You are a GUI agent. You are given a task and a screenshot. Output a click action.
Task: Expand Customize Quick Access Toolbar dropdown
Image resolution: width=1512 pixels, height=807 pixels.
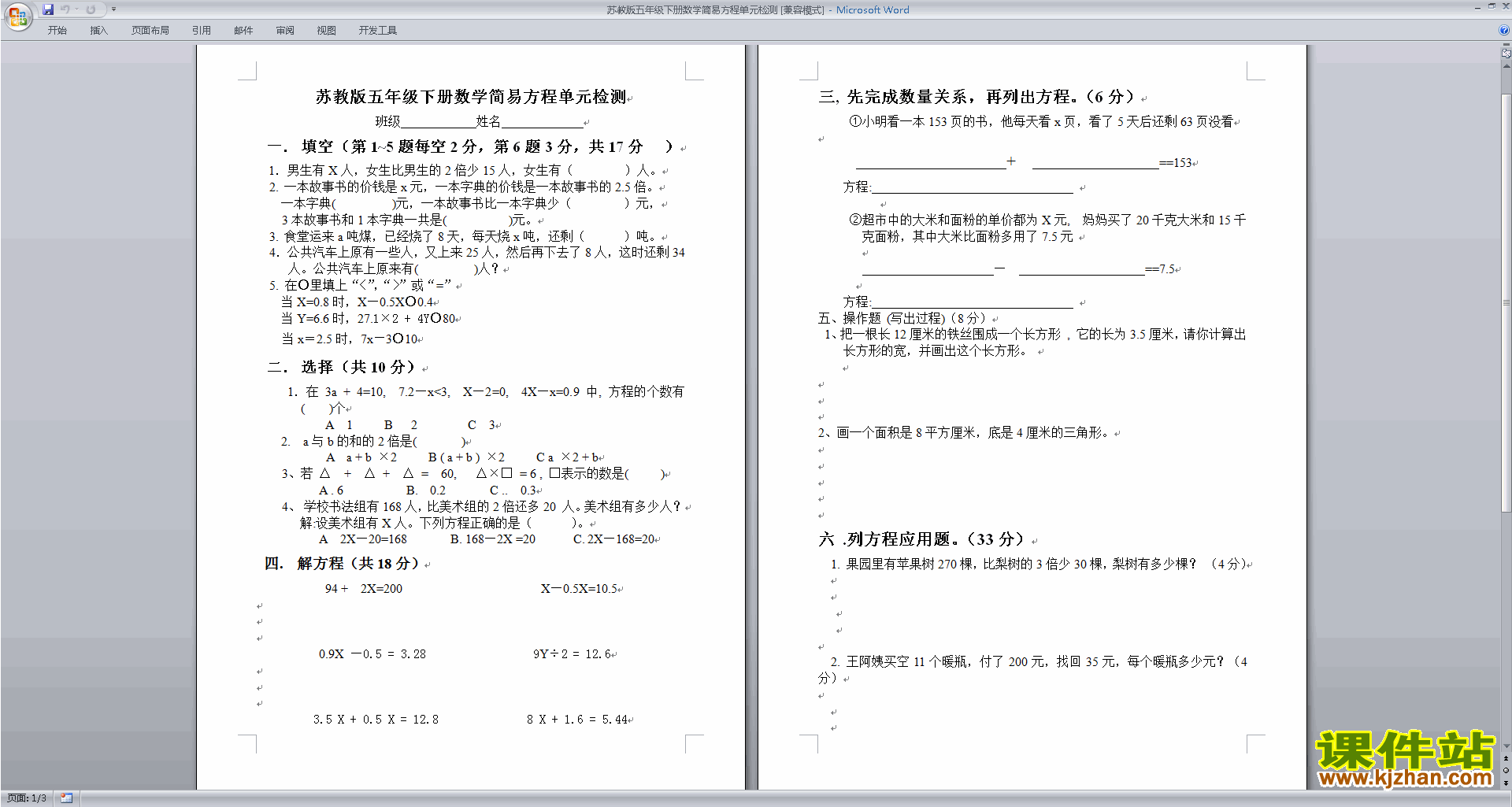tap(113, 9)
